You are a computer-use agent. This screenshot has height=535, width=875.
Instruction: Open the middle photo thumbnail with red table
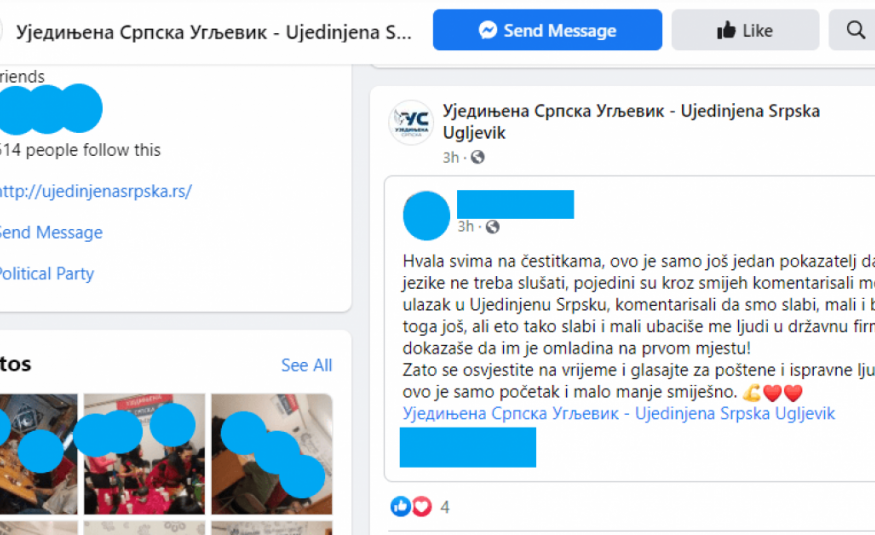pos(145,454)
